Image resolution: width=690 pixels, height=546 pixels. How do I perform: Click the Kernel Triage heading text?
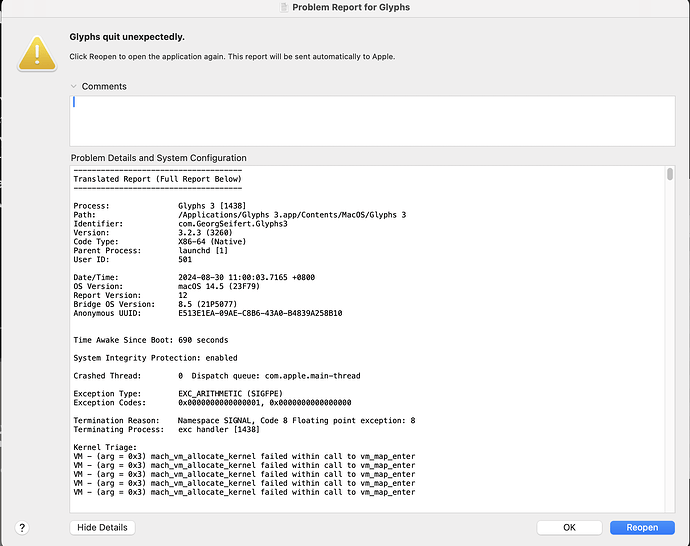[x=102, y=447]
